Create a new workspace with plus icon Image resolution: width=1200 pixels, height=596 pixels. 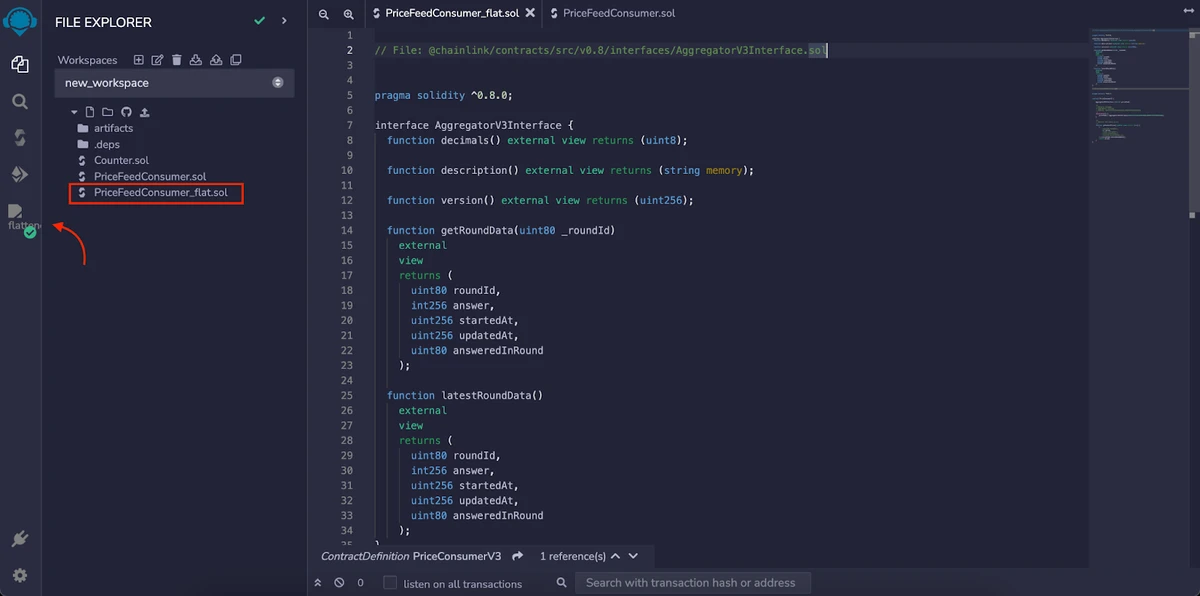click(138, 60)
